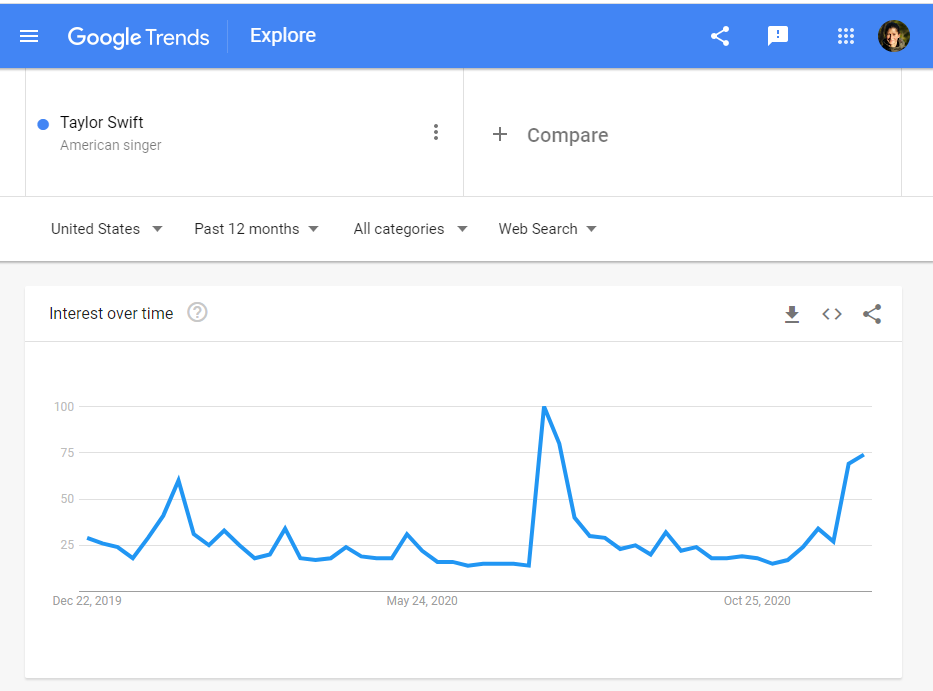Open the embed code icon
933x691 pixels.
832,314
